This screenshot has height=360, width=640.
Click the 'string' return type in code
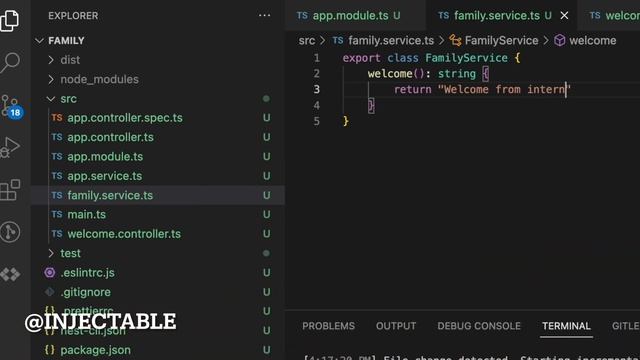[x=457, y=74]
